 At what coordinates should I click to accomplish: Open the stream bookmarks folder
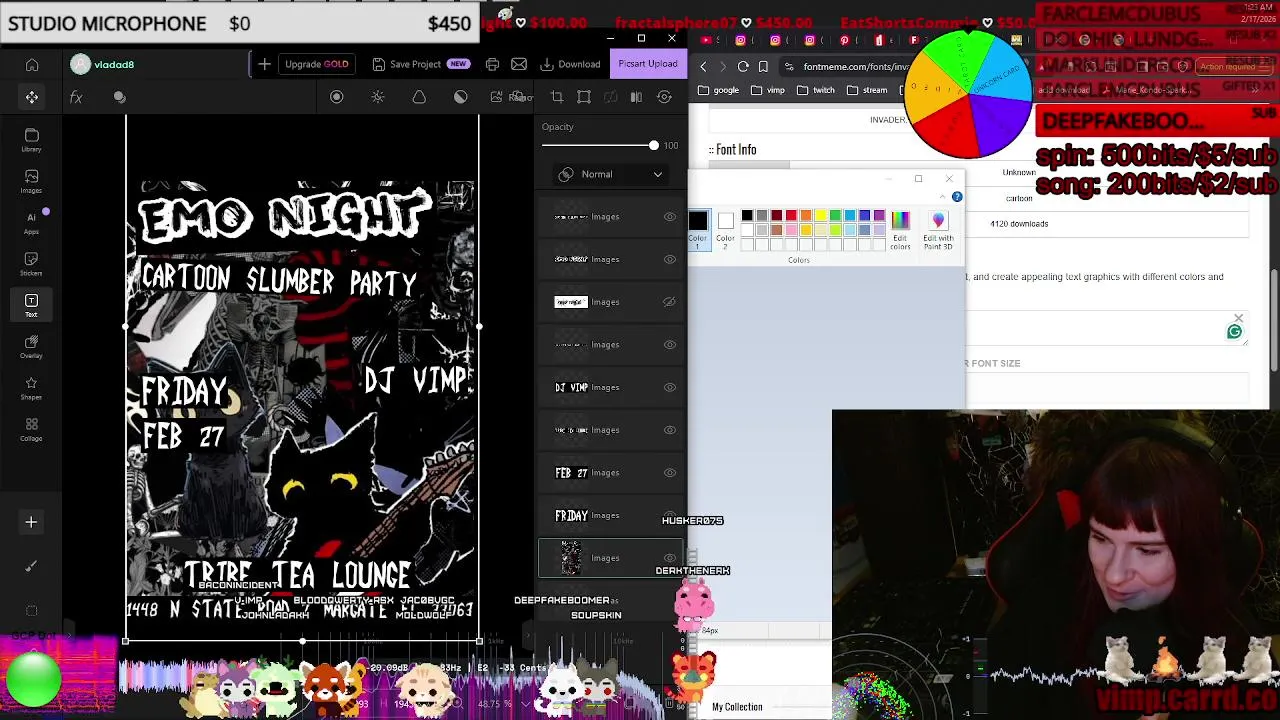click(867, 90)
